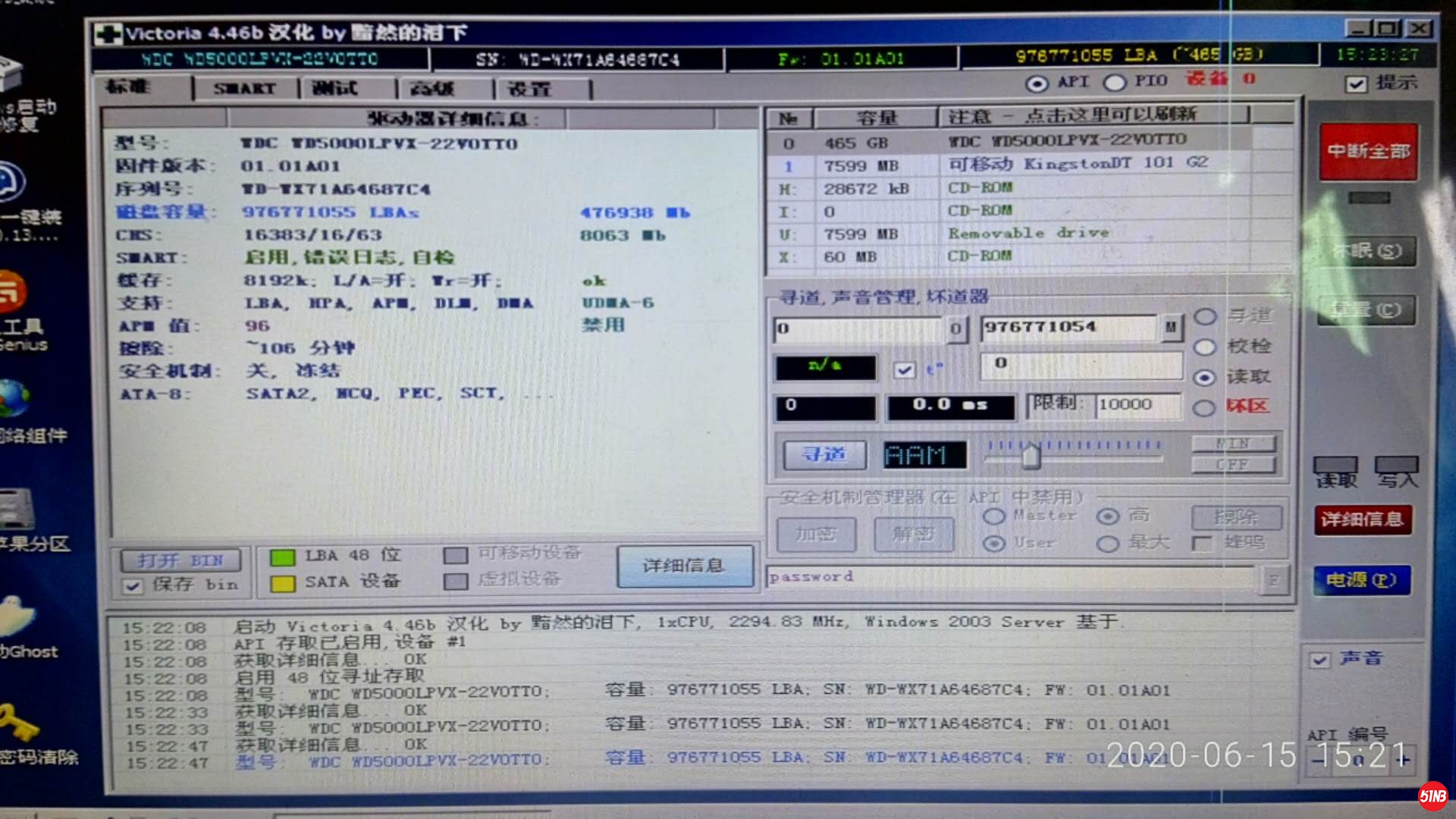Toggle the sound checkbox

1319,660
